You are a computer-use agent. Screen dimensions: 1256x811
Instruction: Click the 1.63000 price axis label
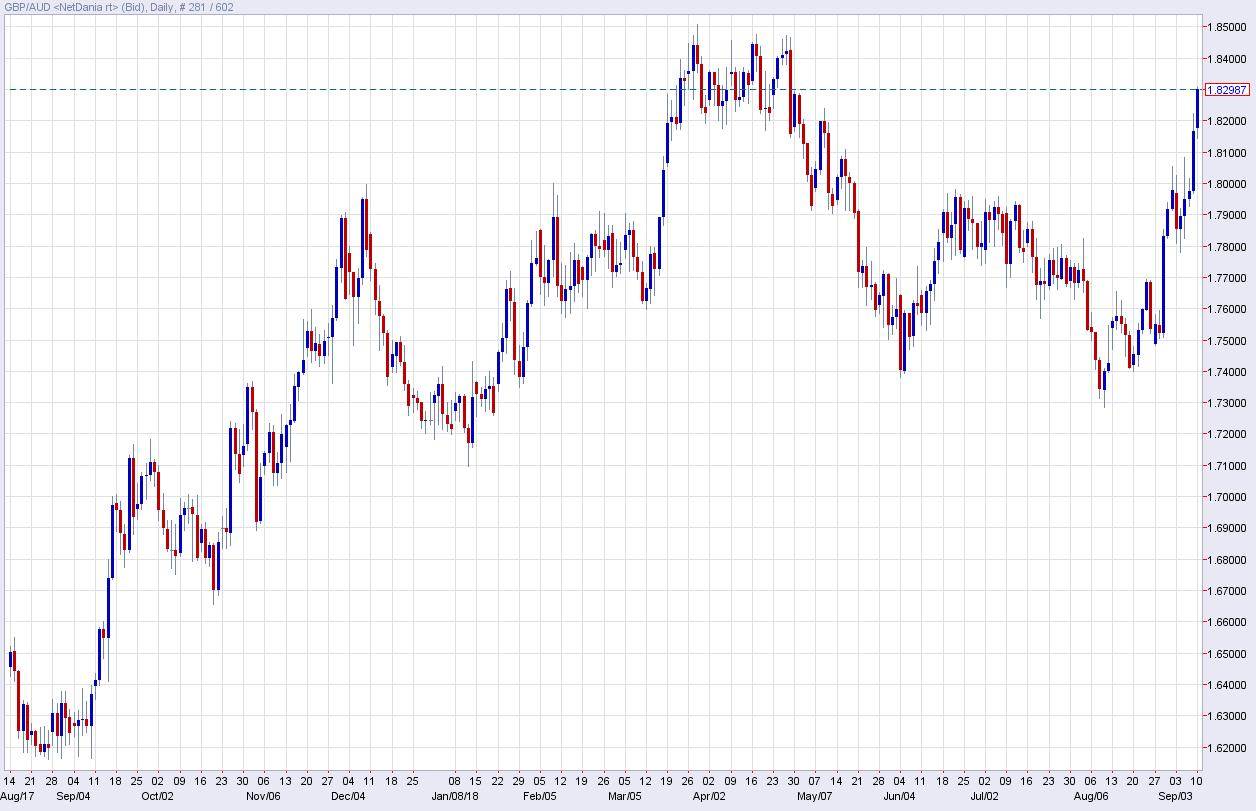pos(1227,716)
